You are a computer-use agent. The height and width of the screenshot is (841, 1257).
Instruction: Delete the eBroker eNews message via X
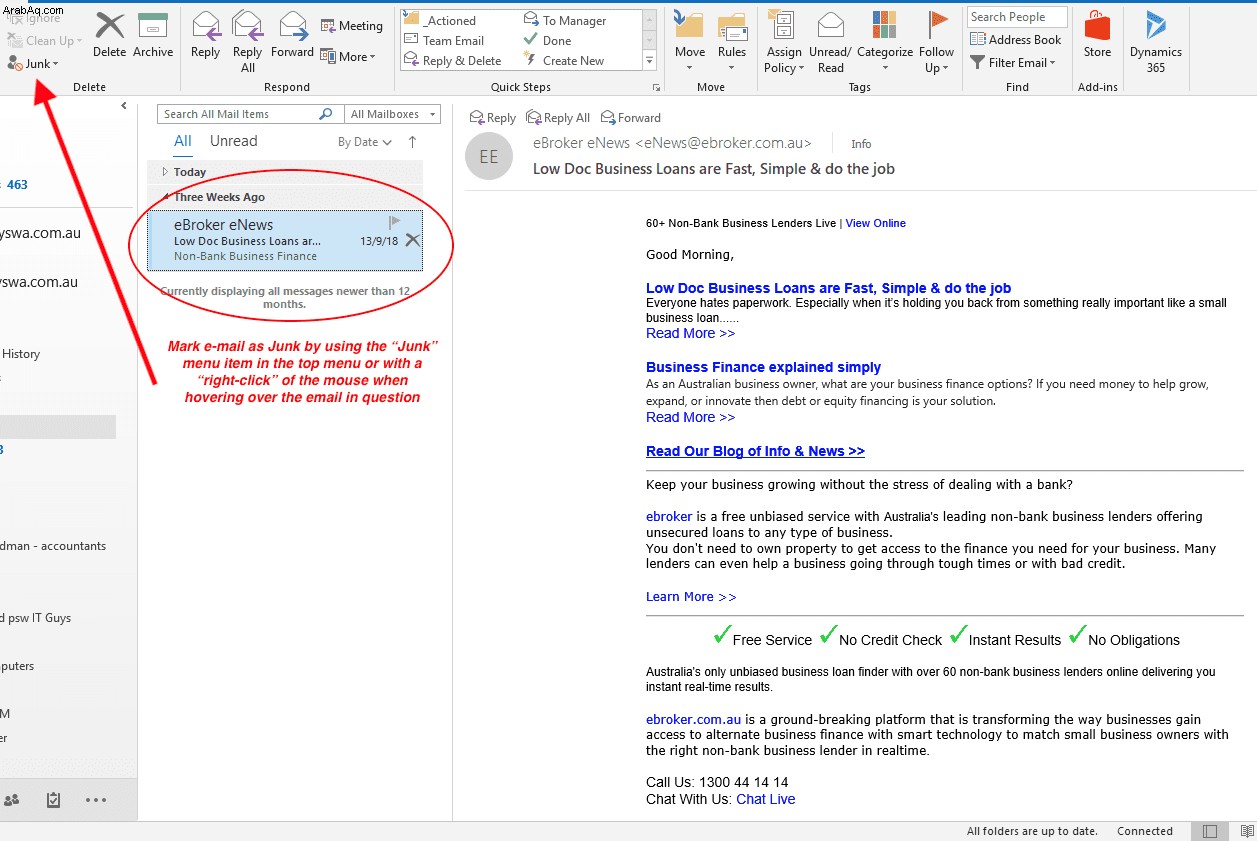point(412,240)
